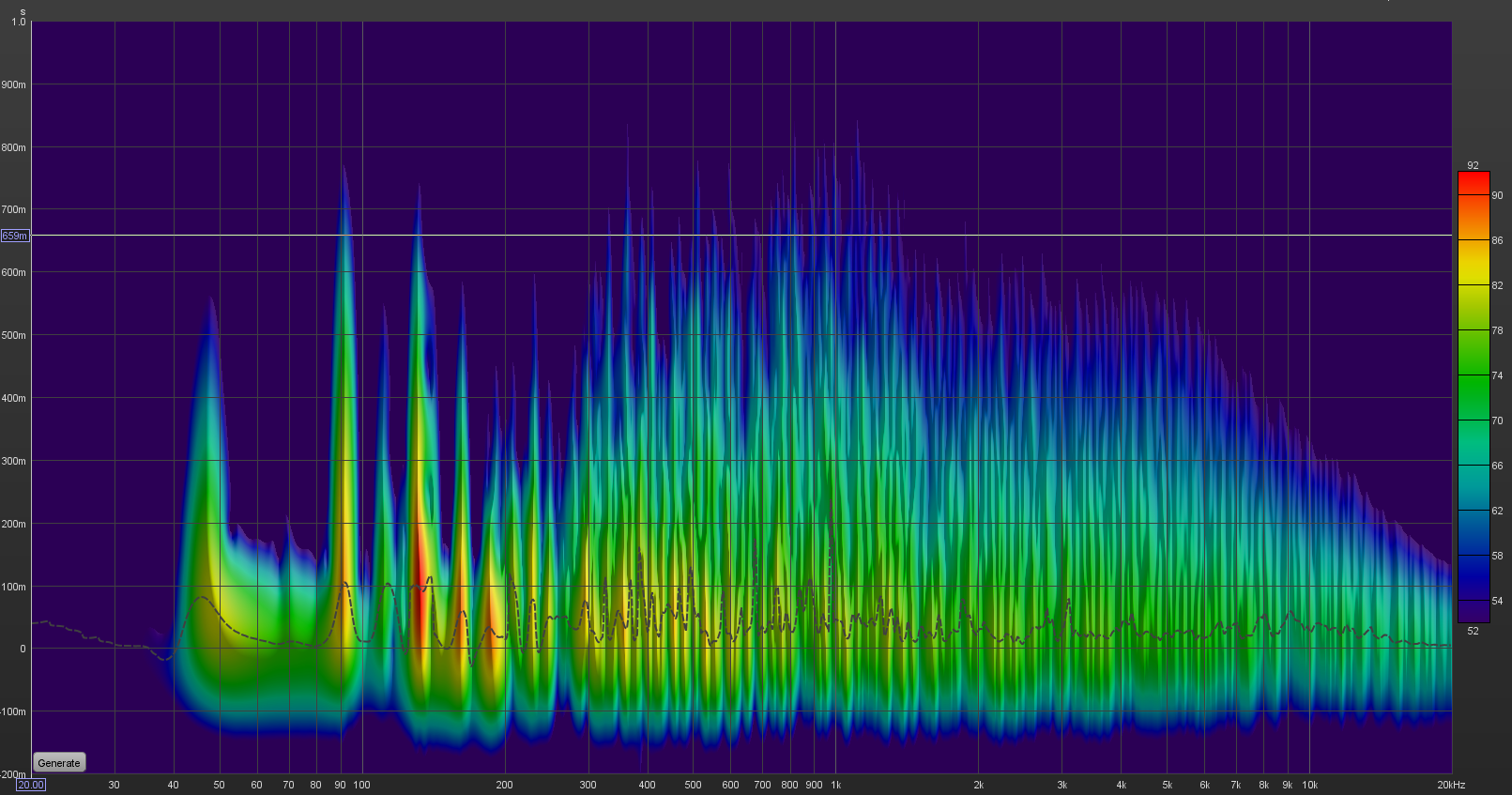This screenshot has width=1512, height=795.
Task: Click the 400 Hz frequency axis label
Action: 647,785
